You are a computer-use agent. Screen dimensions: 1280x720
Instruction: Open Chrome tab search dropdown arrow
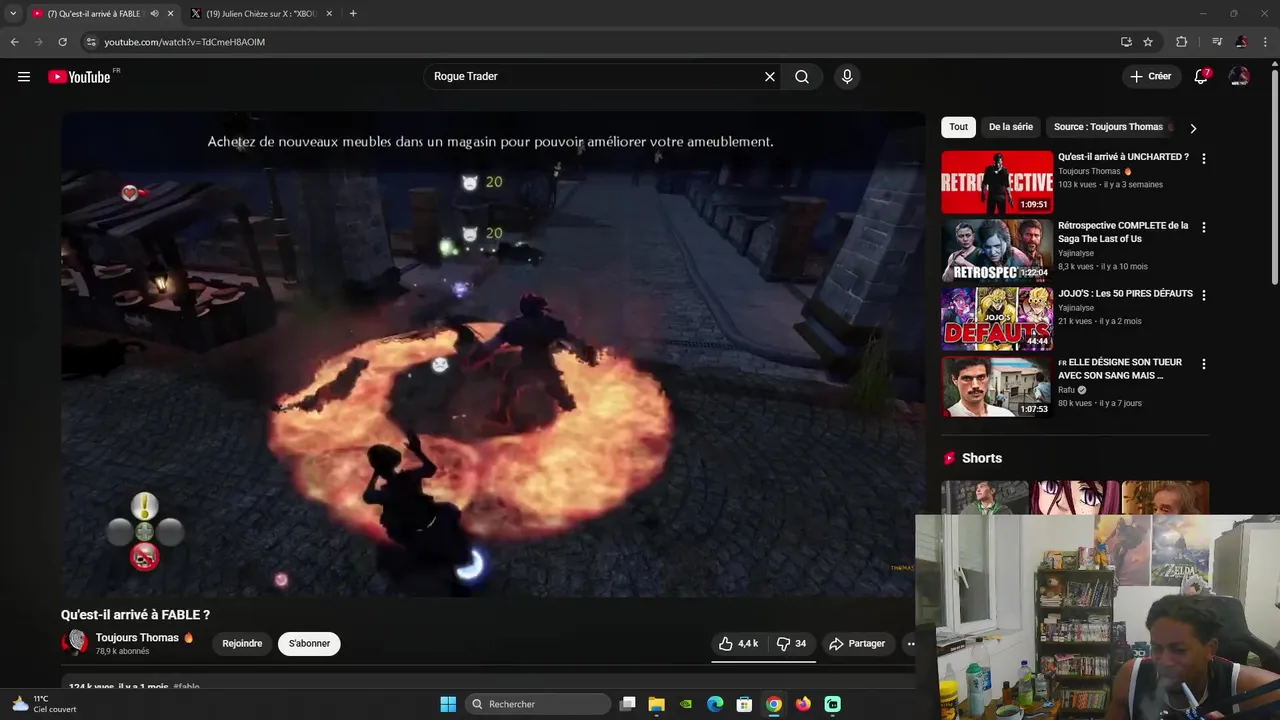(13, 13)
